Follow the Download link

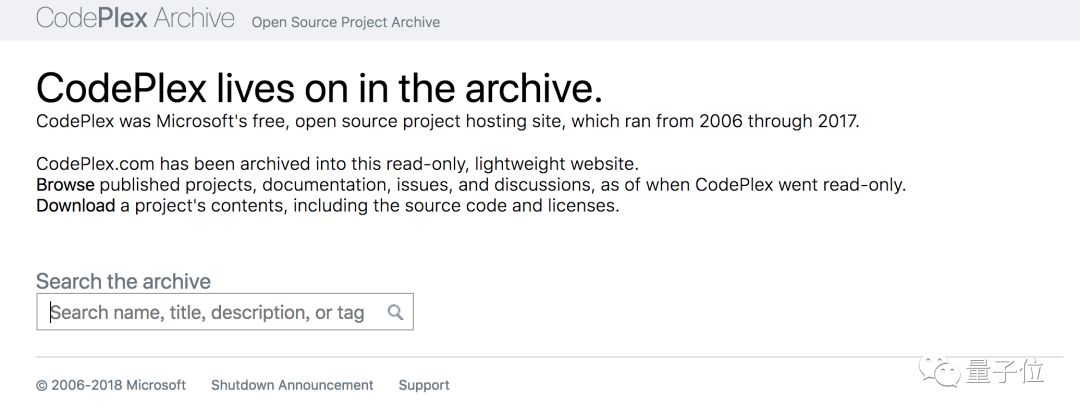[x=75, y=206]
